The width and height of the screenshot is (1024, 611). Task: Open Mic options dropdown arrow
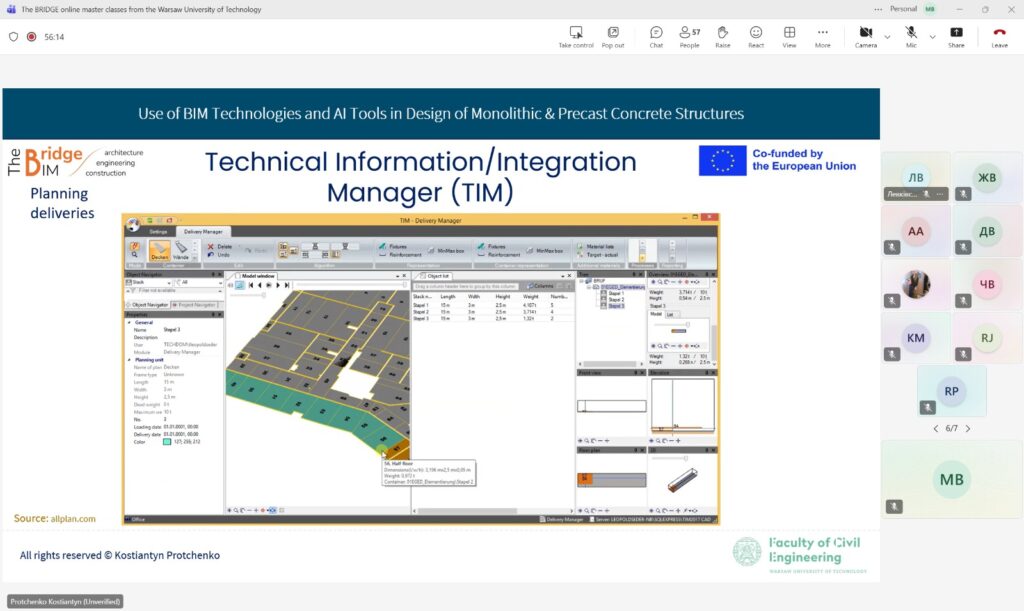tap(932, 37)
